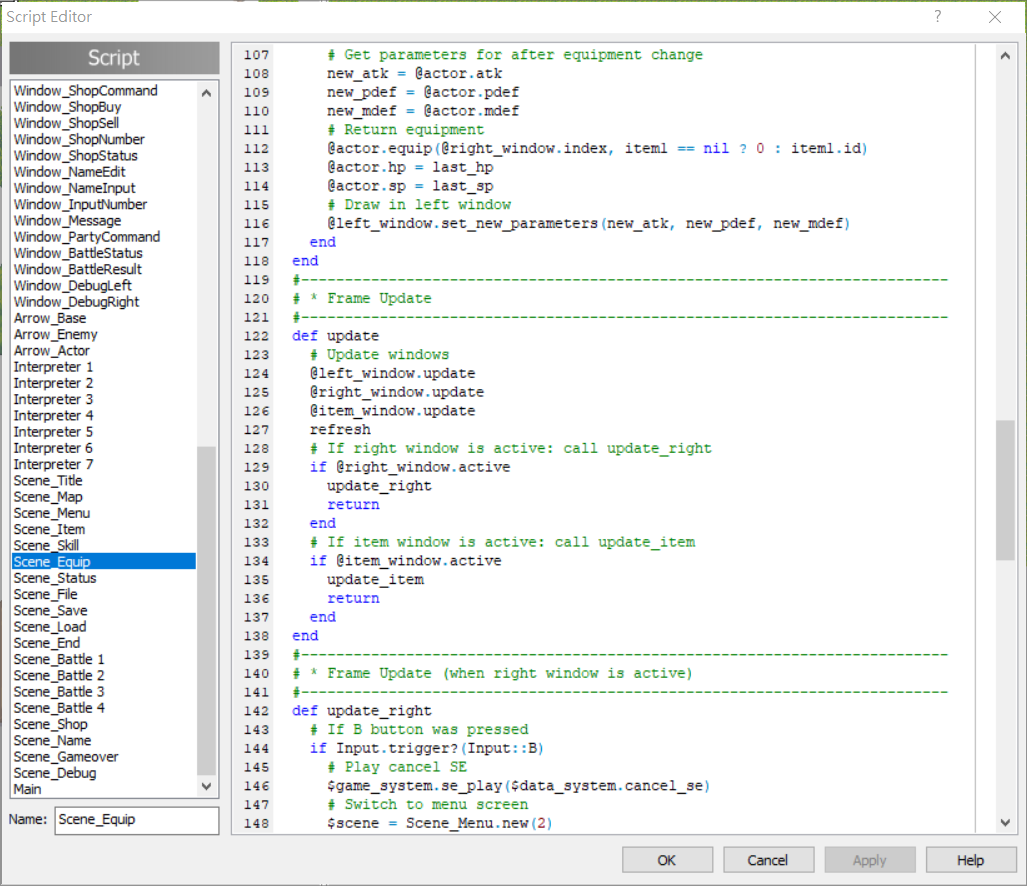Open the Window_Message script

pyautogui.click(x=67, y=221)
